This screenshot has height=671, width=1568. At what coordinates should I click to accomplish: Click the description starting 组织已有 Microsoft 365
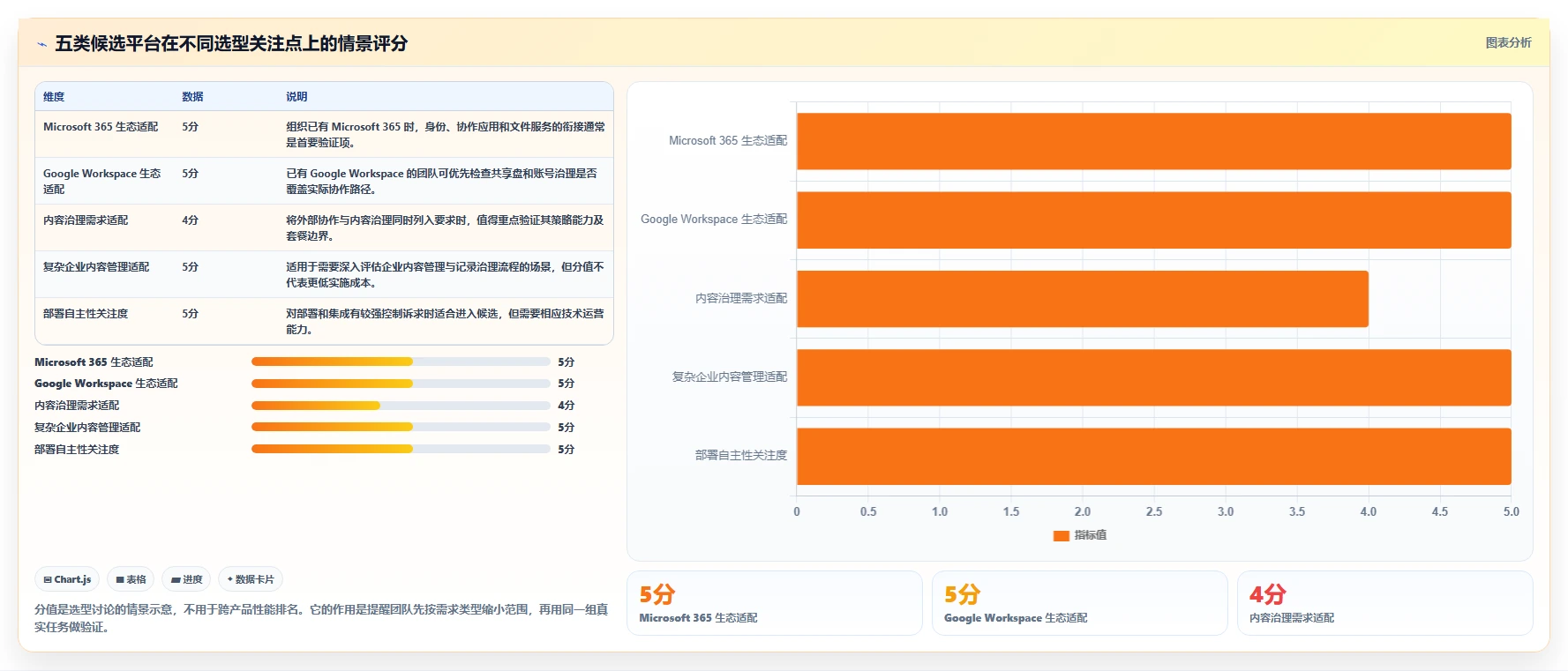coord(446,135)
